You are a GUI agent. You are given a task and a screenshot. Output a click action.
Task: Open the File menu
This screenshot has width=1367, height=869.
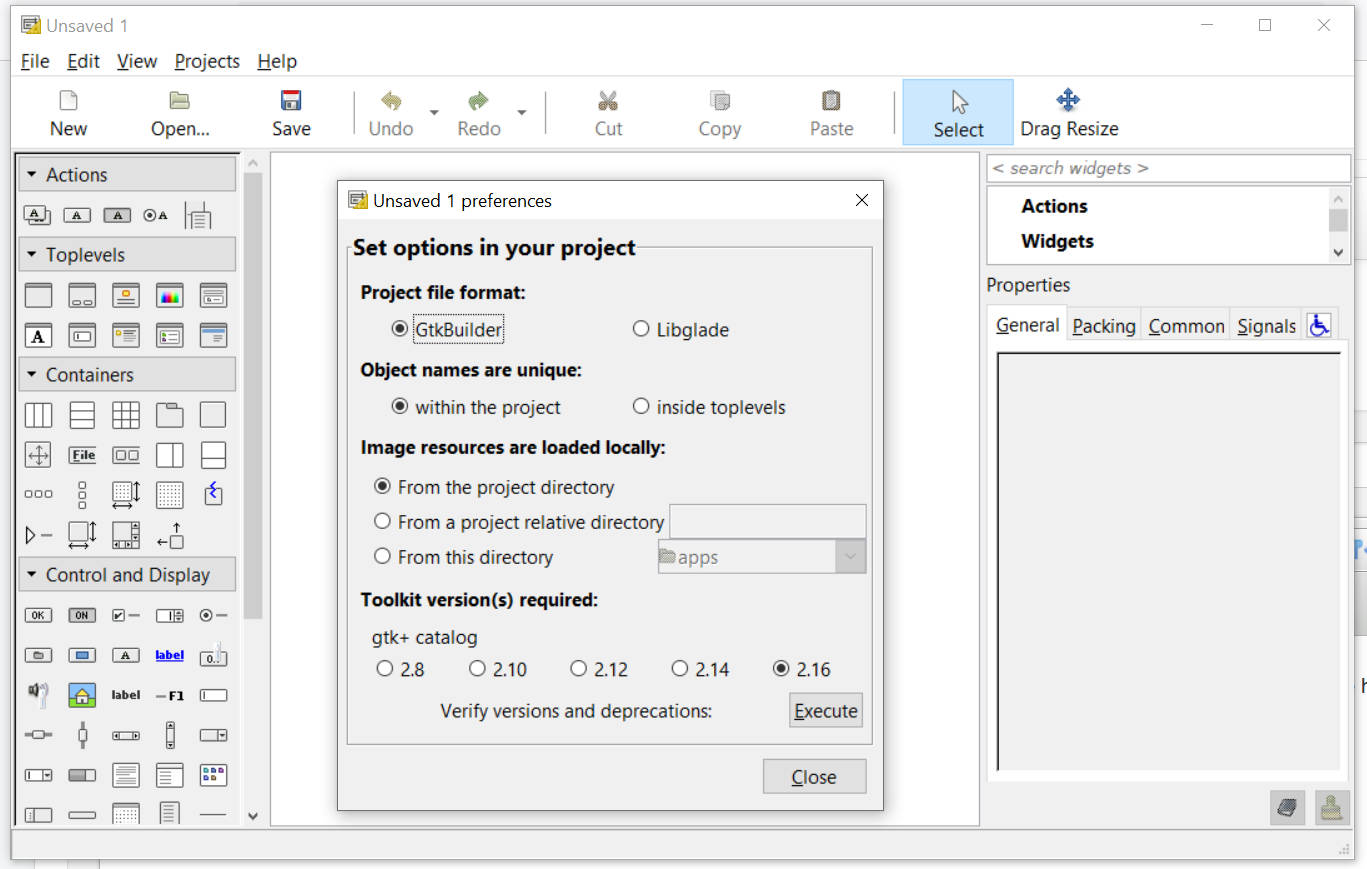(35, 61)
